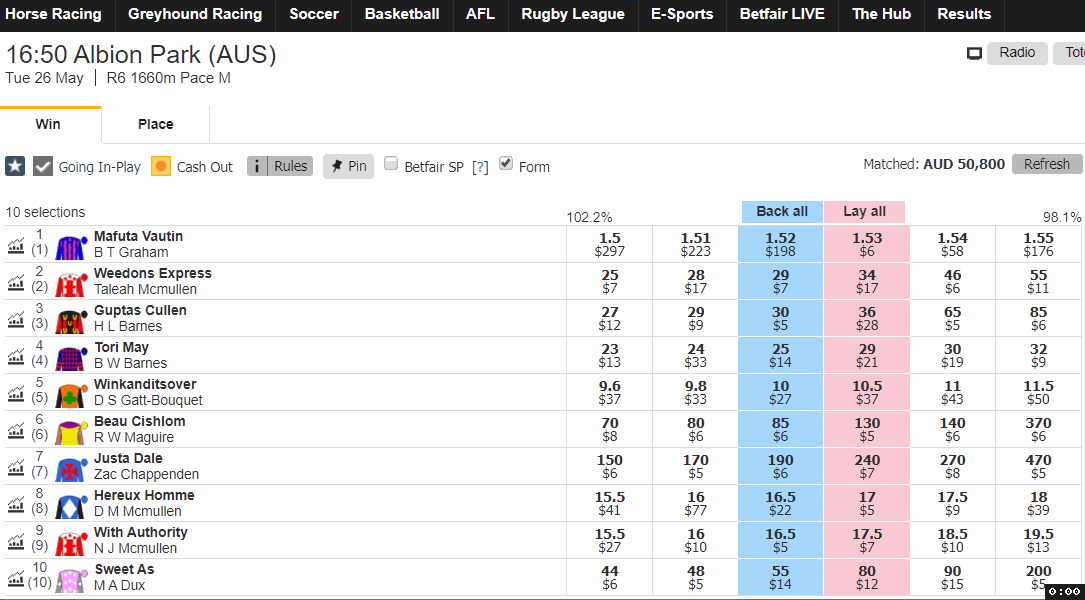Disable the Form checkbox
This screenshot has height=600, width=1085.
click(506, 165)
